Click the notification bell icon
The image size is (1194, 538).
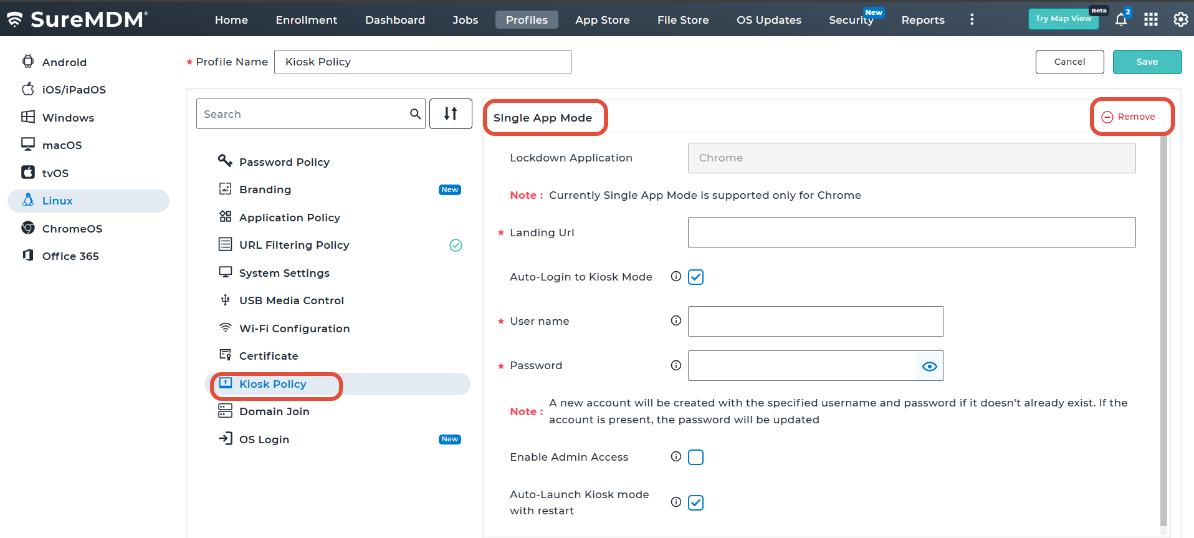tap(1121, 20)
